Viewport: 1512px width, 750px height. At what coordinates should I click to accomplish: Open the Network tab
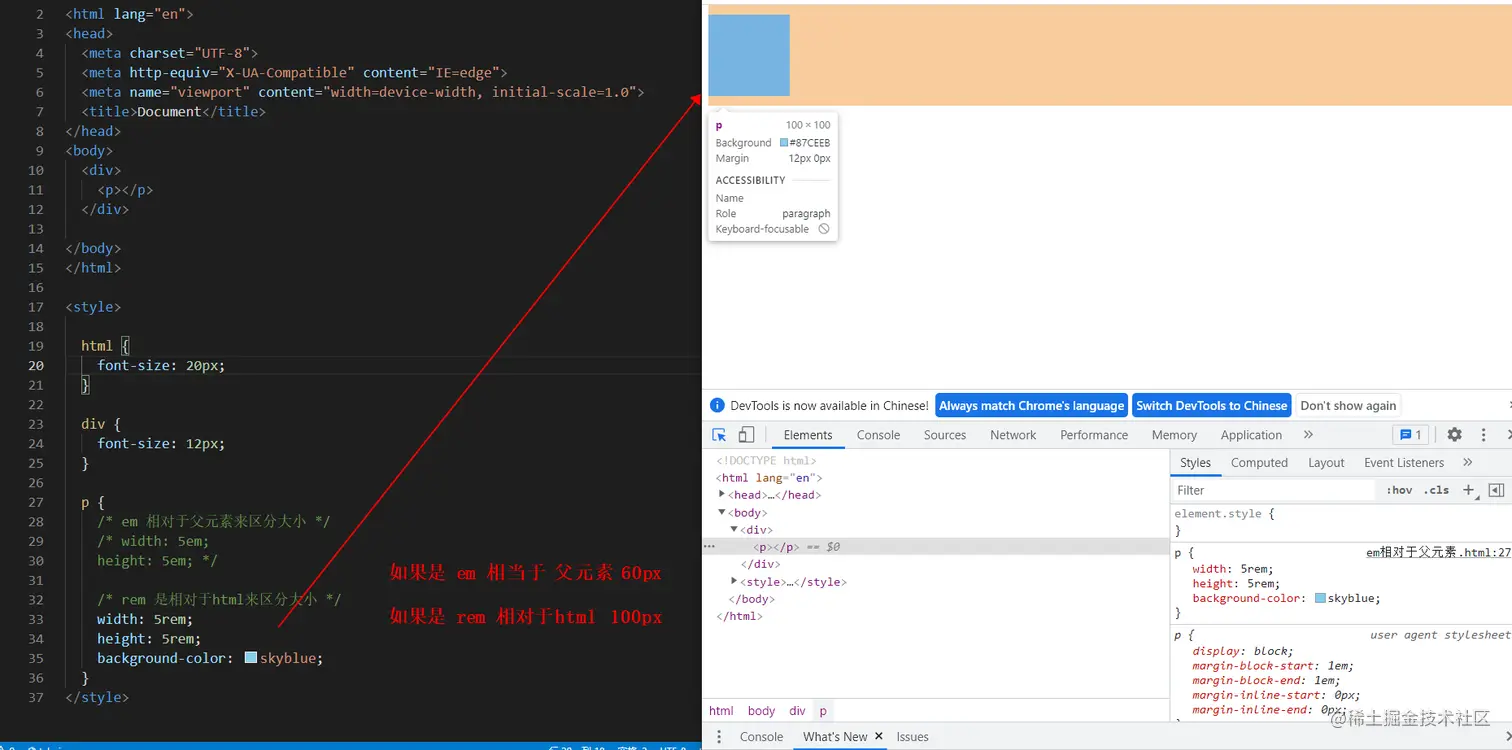(x=1013, y=435)
